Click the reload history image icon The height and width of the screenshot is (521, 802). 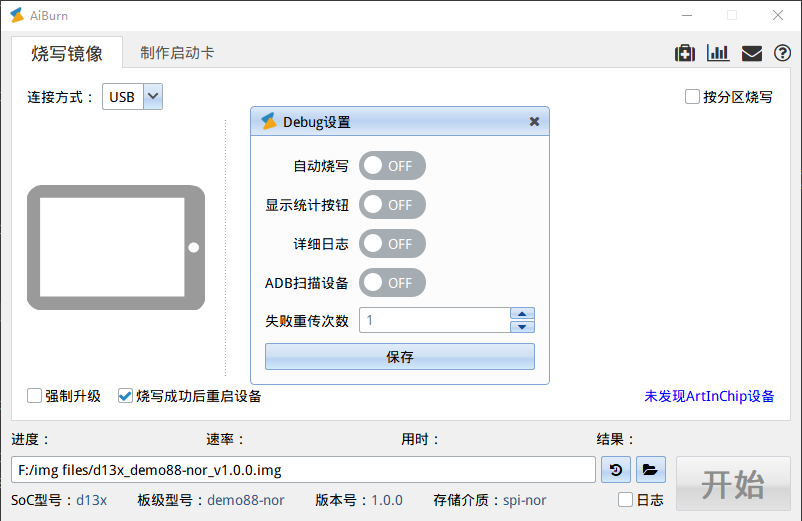click(x=616, y=469)
